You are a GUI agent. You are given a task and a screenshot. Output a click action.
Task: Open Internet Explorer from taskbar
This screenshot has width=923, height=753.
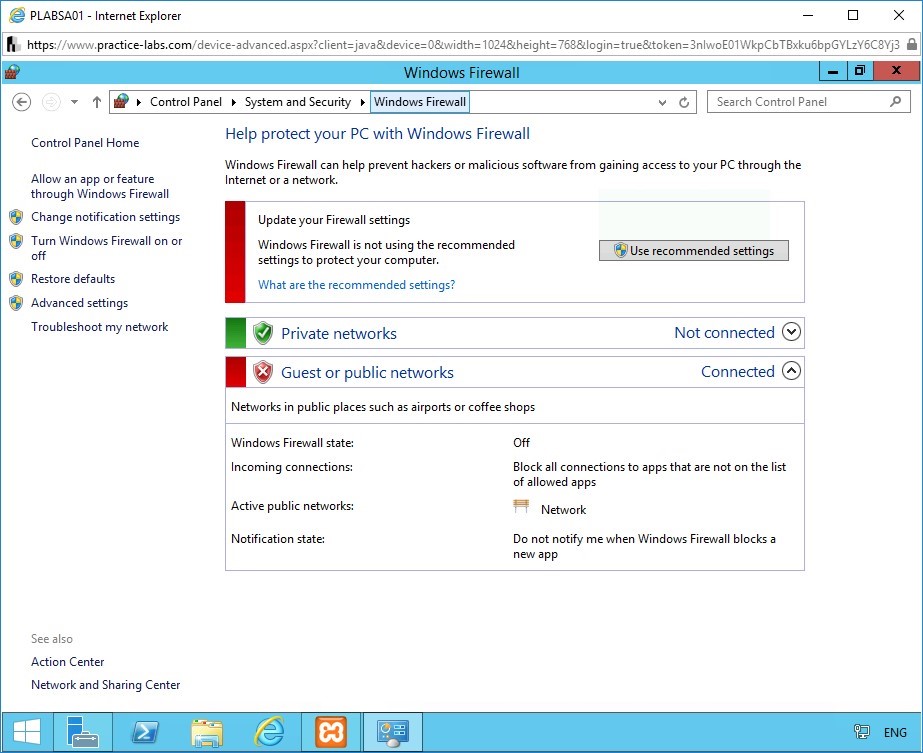[x=269, y=732]
